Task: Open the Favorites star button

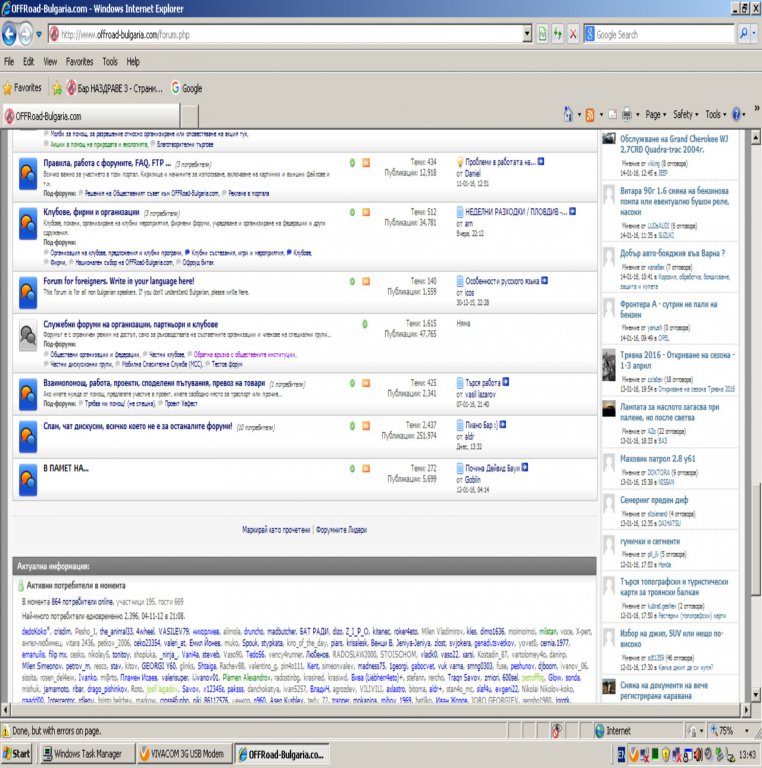Action: 22,88
